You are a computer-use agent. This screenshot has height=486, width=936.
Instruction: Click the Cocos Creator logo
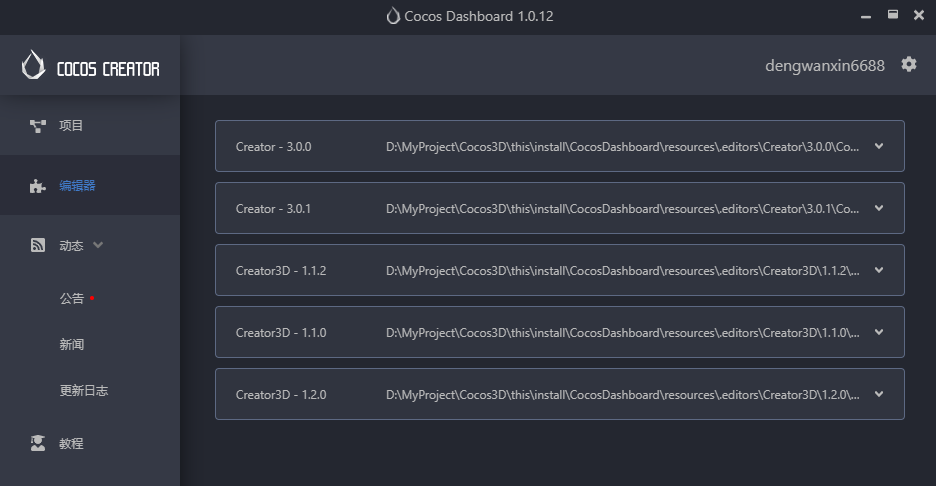pyautogui.click(x=90, y=66)
